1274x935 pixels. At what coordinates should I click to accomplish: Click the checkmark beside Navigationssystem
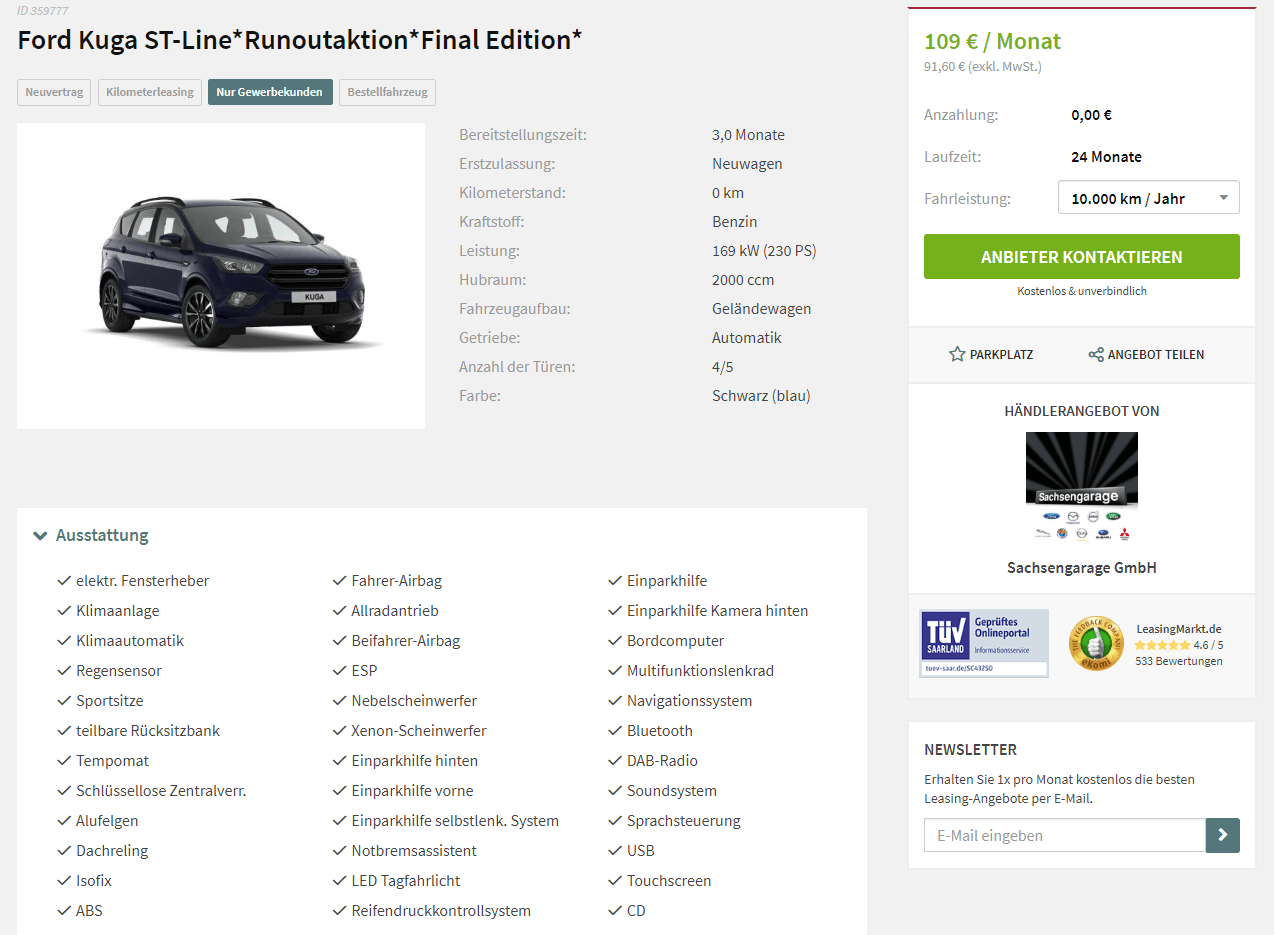pyautogui.click(x=615, y=700)
